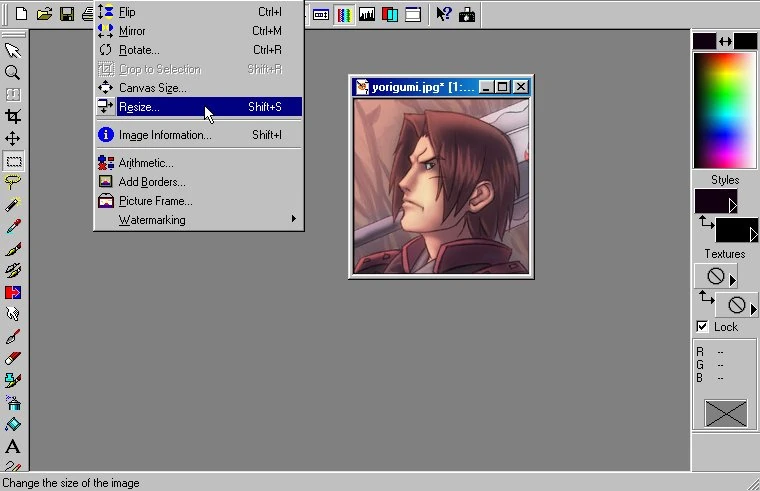Choose Canvas Size... from the menu
This screenshot has width=760, height=491.
tap(199, 88)
